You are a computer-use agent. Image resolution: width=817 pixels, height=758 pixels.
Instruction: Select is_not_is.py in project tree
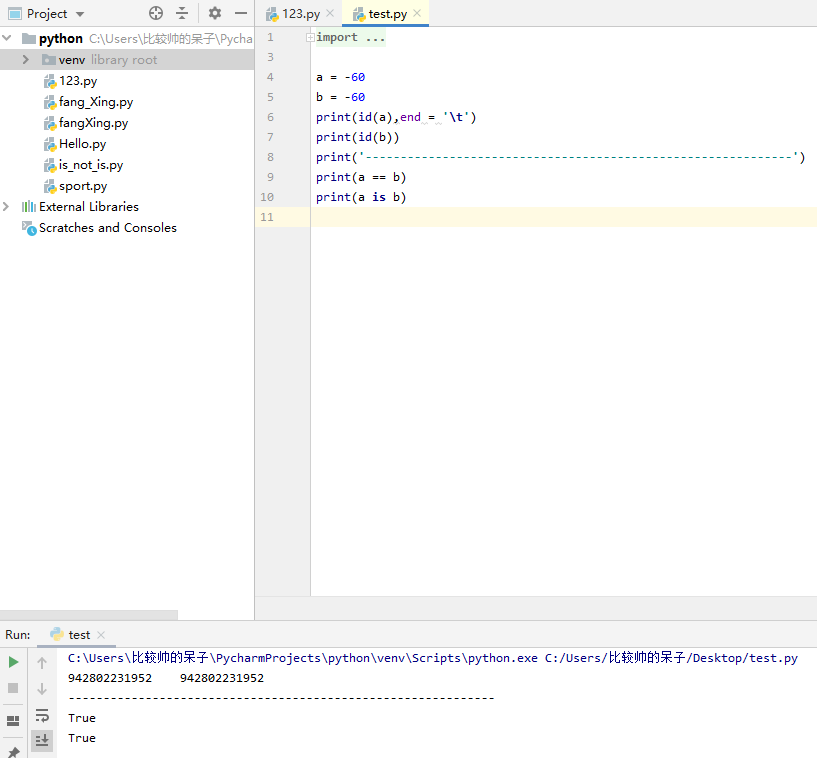[91, 165]
